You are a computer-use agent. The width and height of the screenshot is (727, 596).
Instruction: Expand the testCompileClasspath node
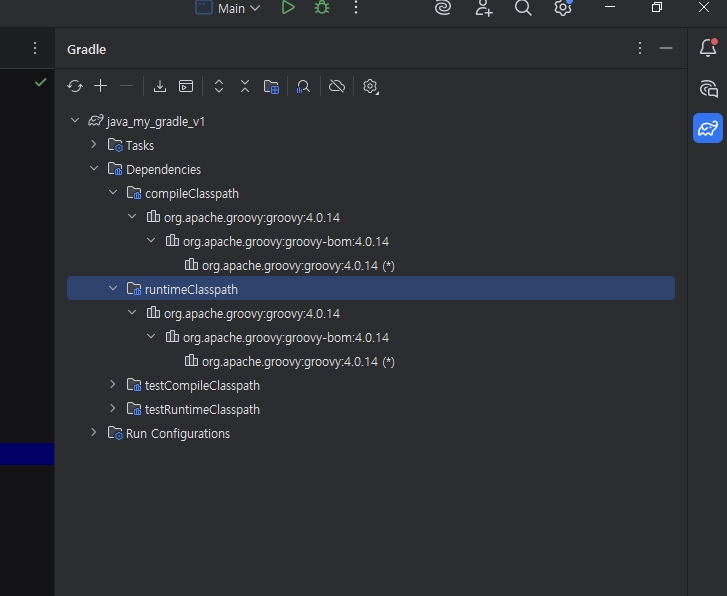[x=113, y=385]
